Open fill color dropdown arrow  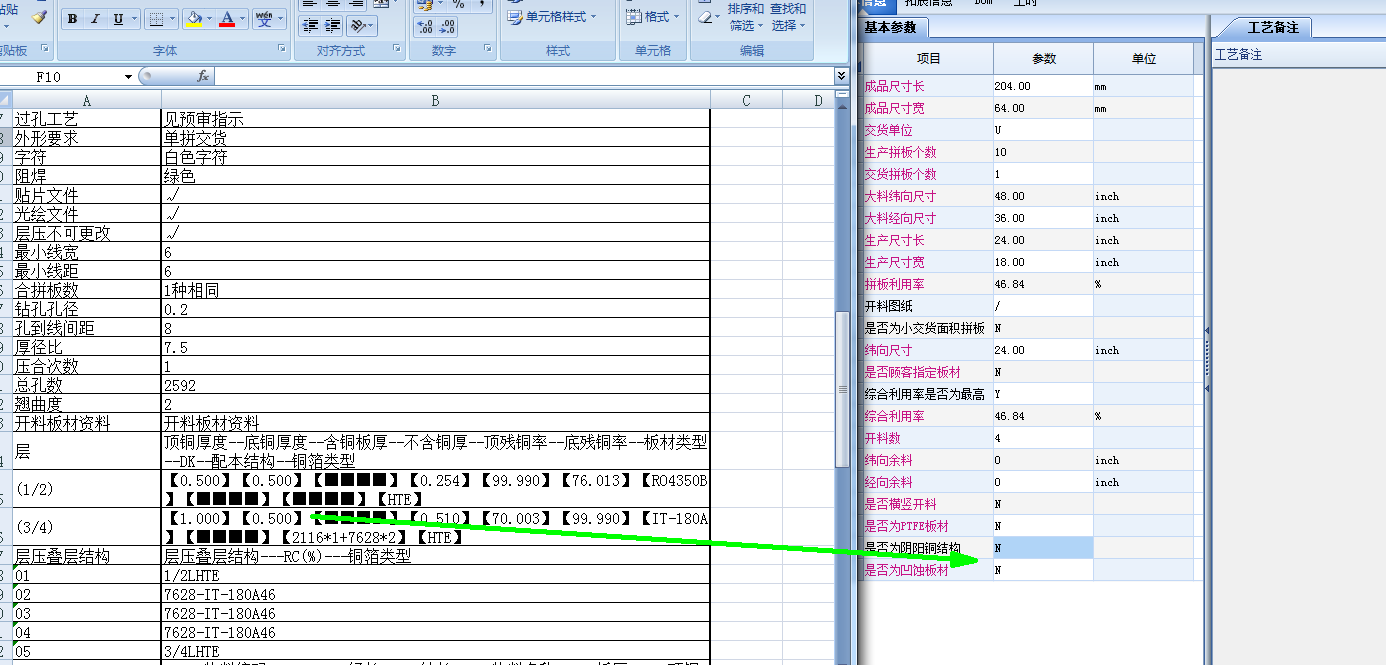210,19
